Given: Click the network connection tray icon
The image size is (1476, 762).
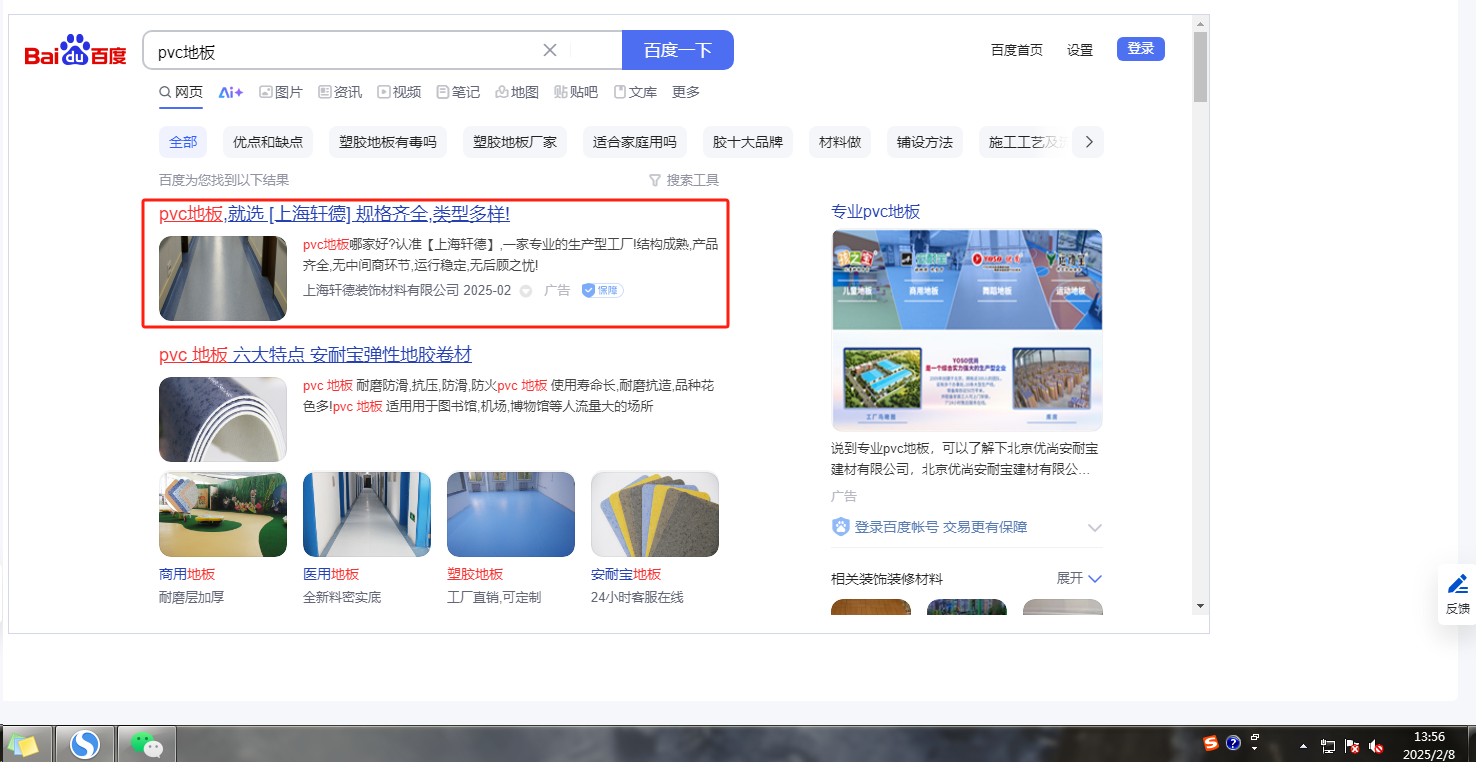Looking at the screenshot, I should click(1328, 746).
